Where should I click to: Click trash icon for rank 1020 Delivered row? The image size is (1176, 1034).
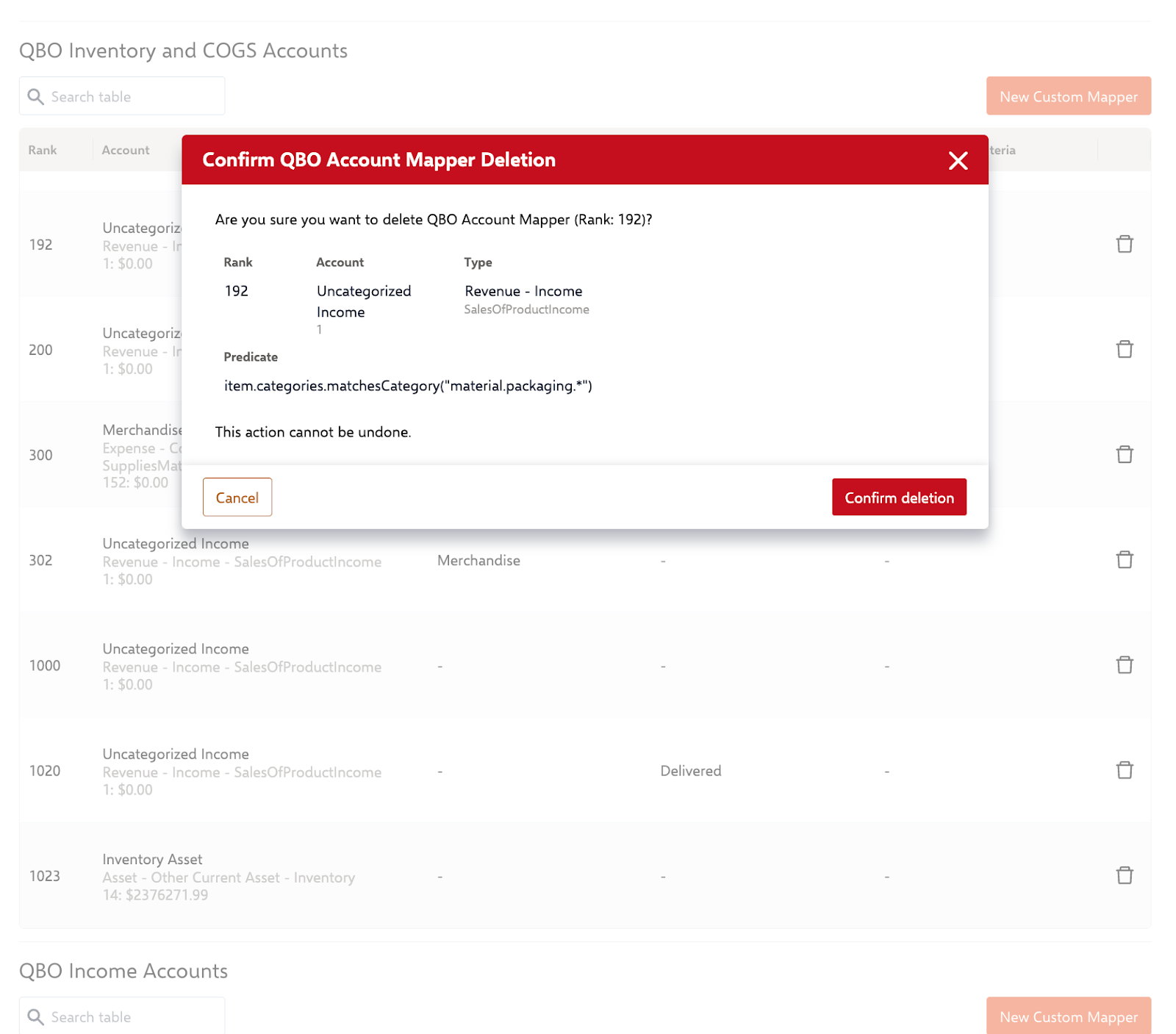click(x=1124, y=770)
